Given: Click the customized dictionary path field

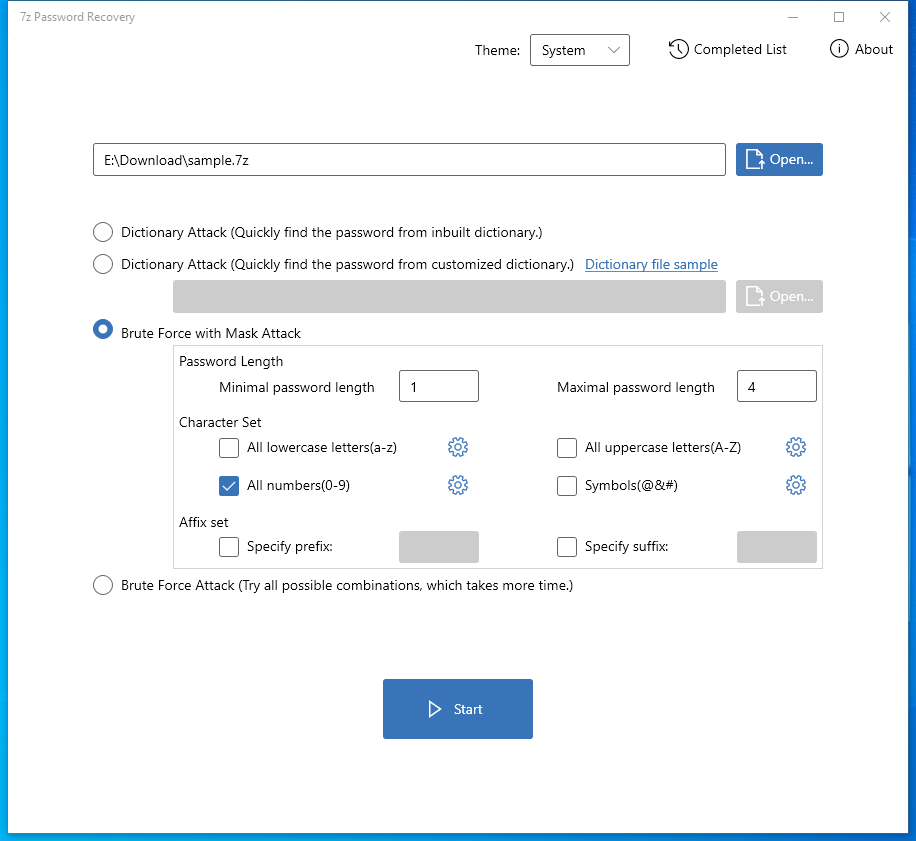Looking at the screenshot, I should [449, 297].
